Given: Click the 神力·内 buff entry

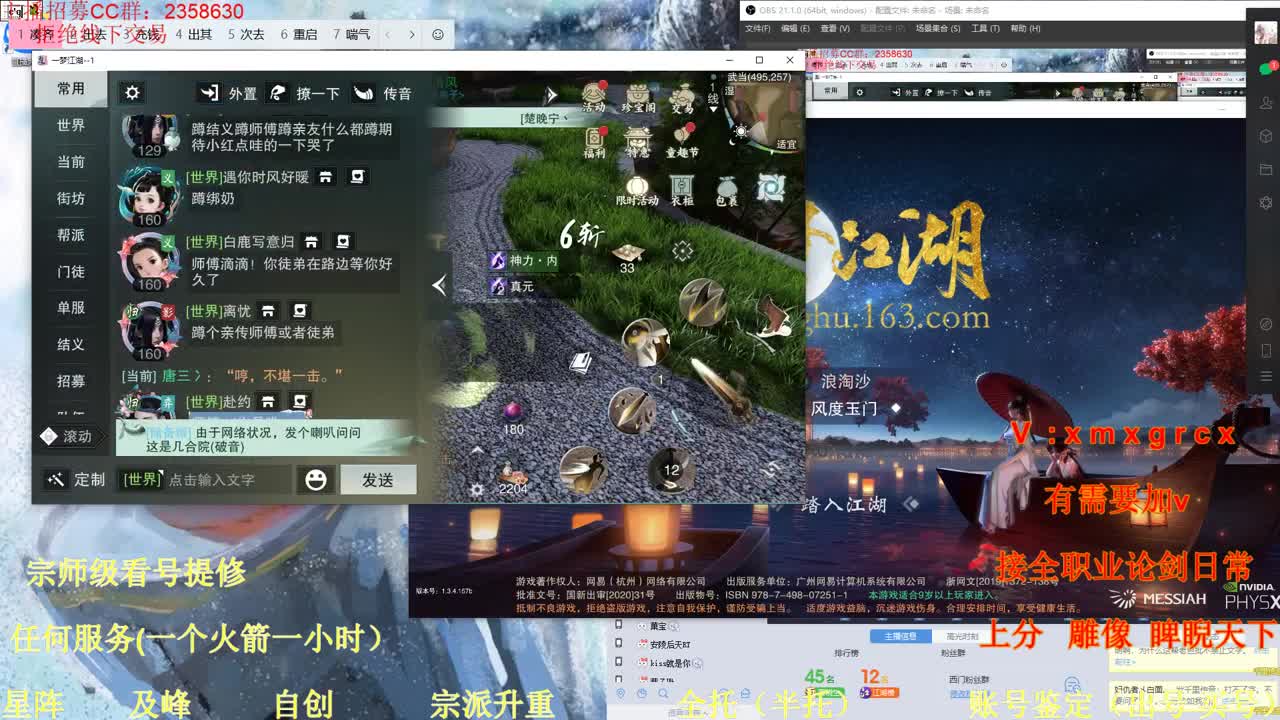Looking at the screenshot, I should click(524, 260).
